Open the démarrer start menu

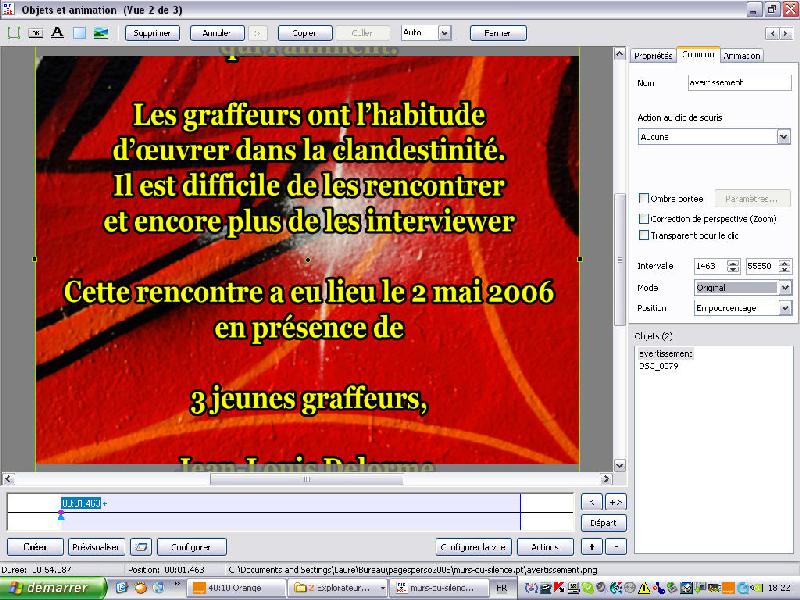[x=53, y=588]
